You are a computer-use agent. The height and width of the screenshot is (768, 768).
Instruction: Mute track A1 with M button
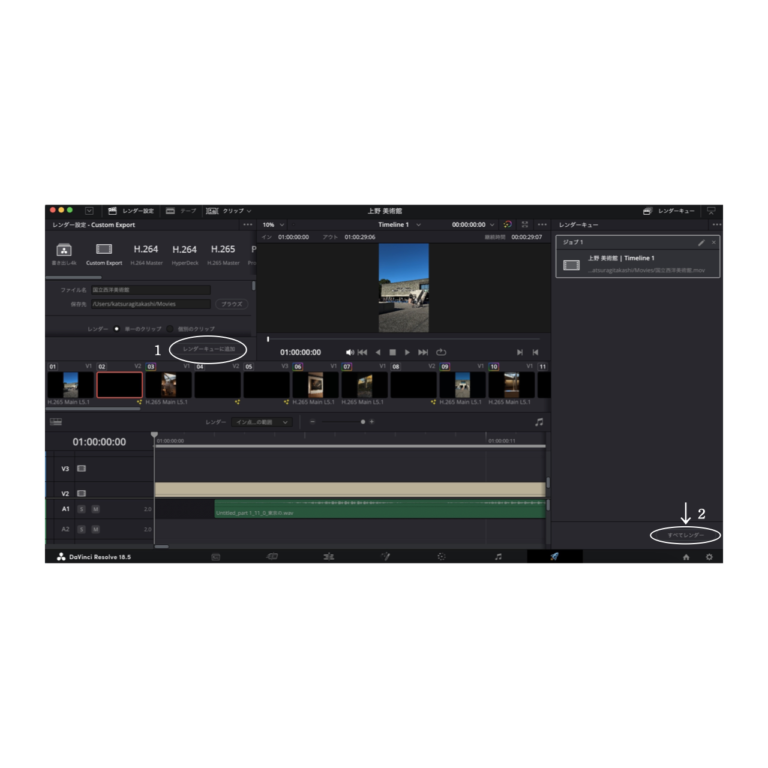point(96,509)
